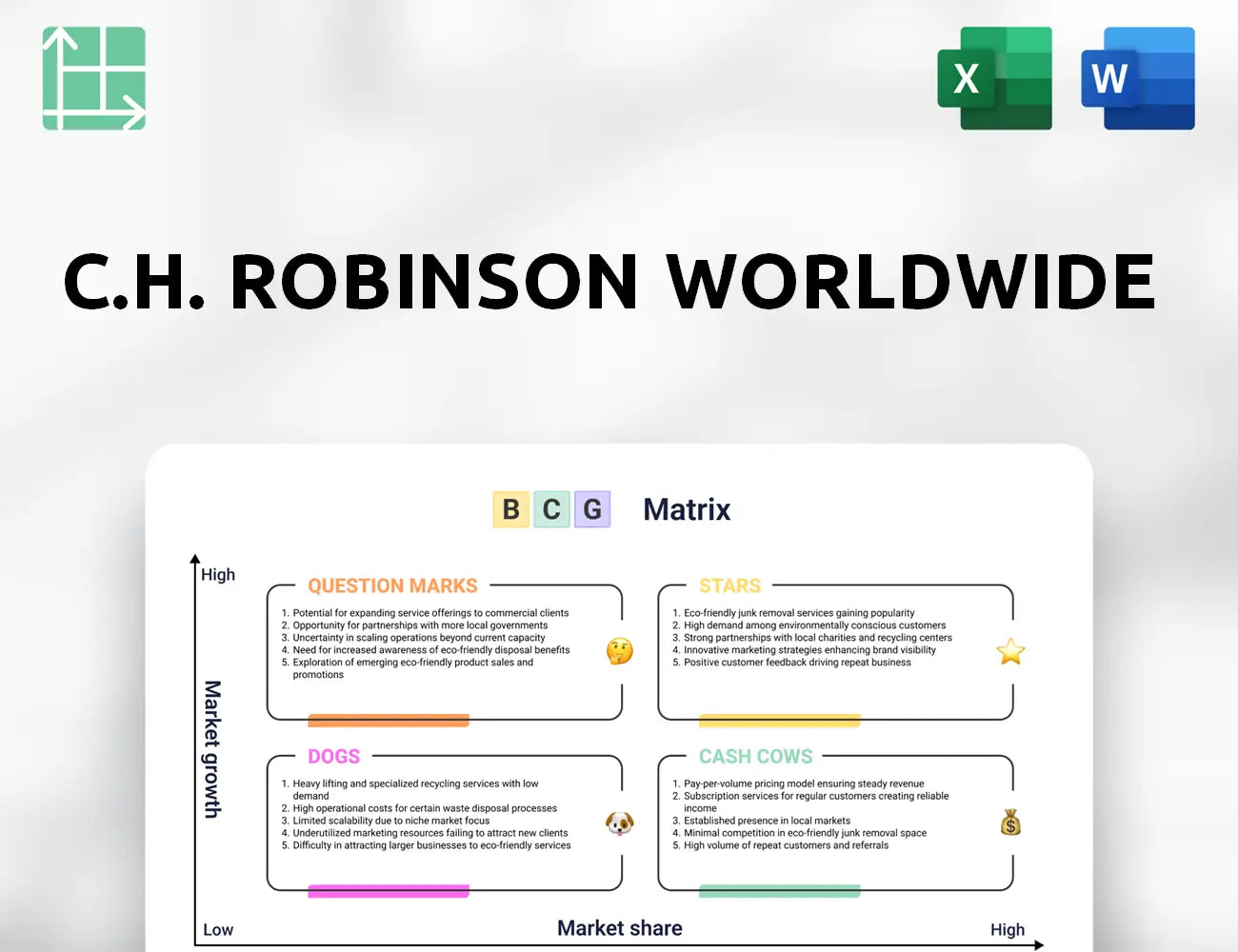Click 'Underutilized marketing resources failing to attract new clients'
Image resolution: width=1238 pixels, height=952 pixels.
(x=430, y=833)
